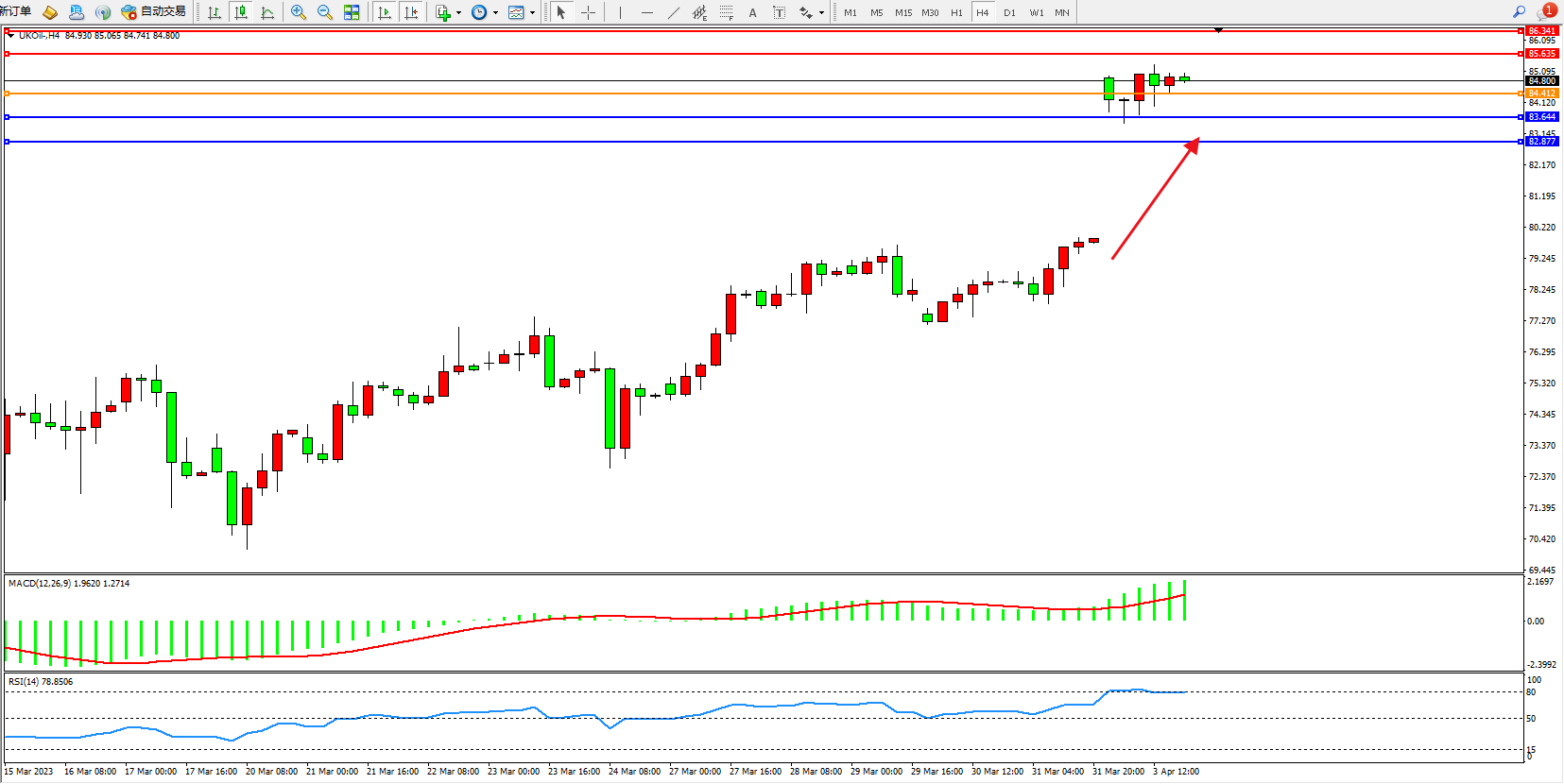
Task: Pick the horizontal line drawing tool
Action: [x=646, y=12]
